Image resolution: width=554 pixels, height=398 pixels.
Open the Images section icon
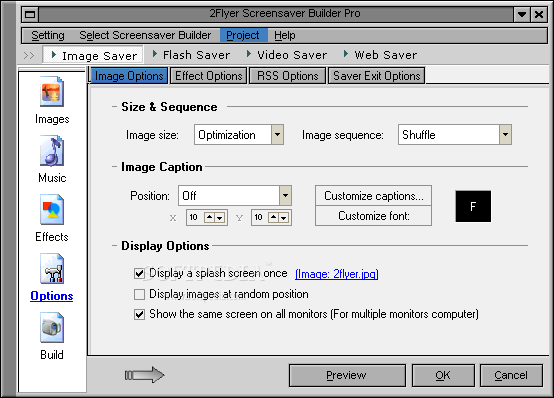(52, 91)
